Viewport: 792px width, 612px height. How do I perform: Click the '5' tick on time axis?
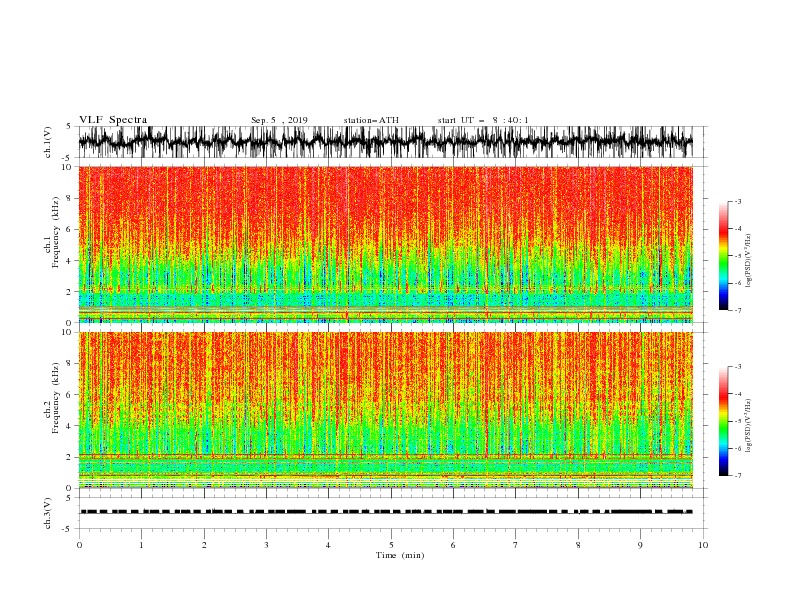[391, 545]
